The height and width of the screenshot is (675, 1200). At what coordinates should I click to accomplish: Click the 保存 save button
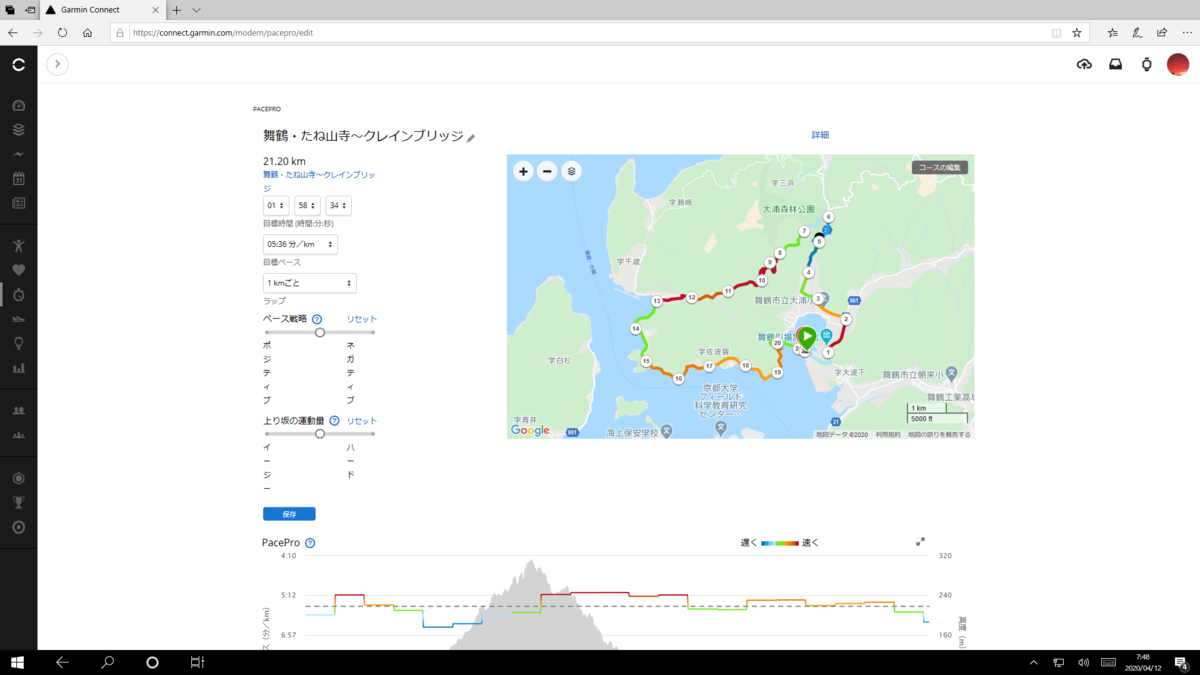click(x=289, y=514)
